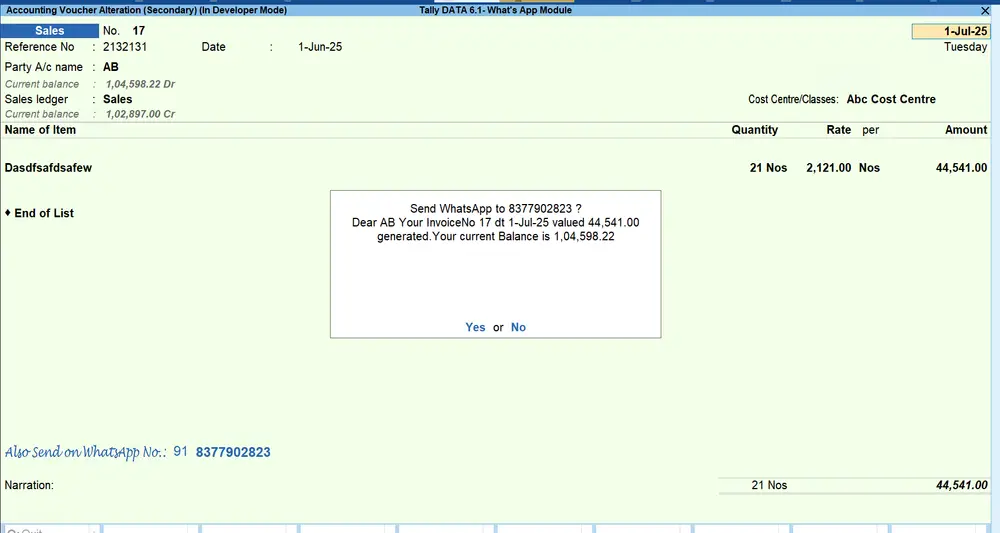Click the Amount column header

tap(966, 130)
